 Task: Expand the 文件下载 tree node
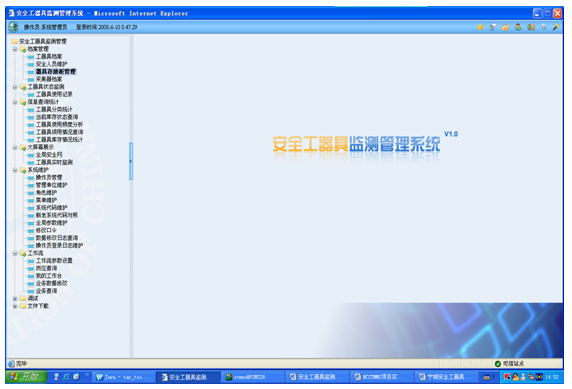tap(15, 306)
